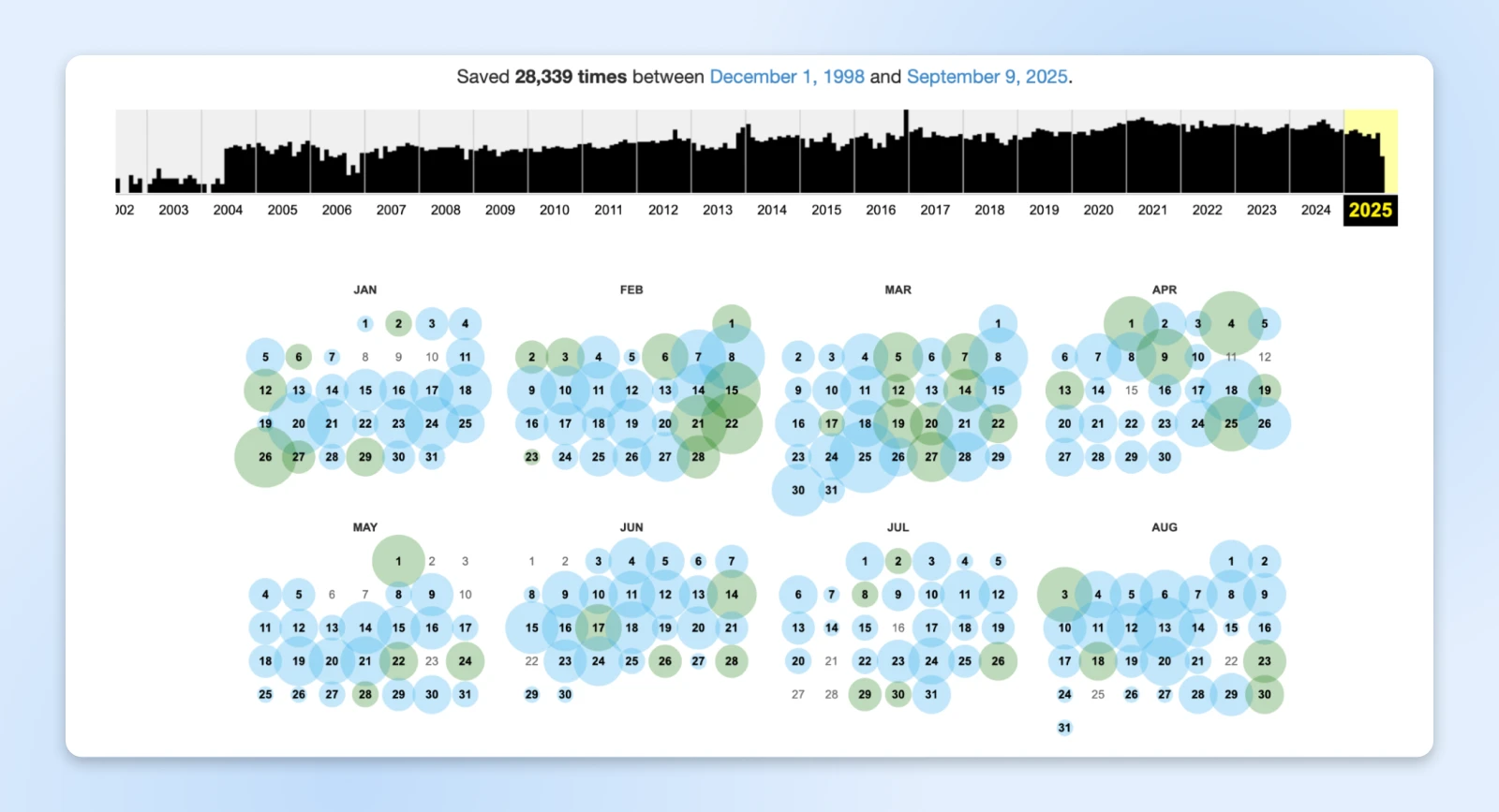Click the tall 2016 spike in histogram
Screen dimensions: 1499x812
click(x=906, y=150)
